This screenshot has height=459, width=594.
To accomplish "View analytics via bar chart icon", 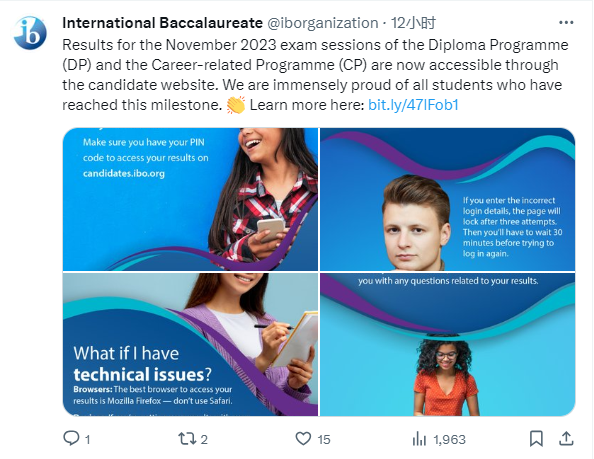I will pos(419,439).
